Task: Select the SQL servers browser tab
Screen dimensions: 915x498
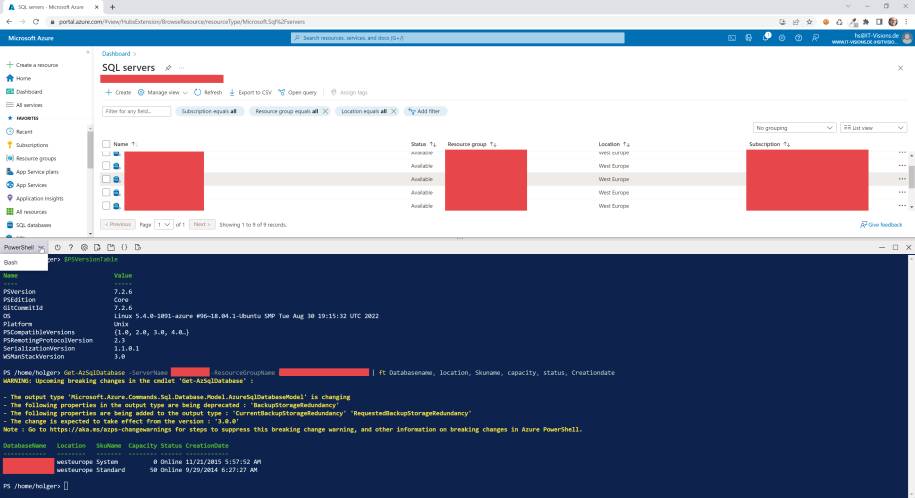Action: tap(53, 7)
